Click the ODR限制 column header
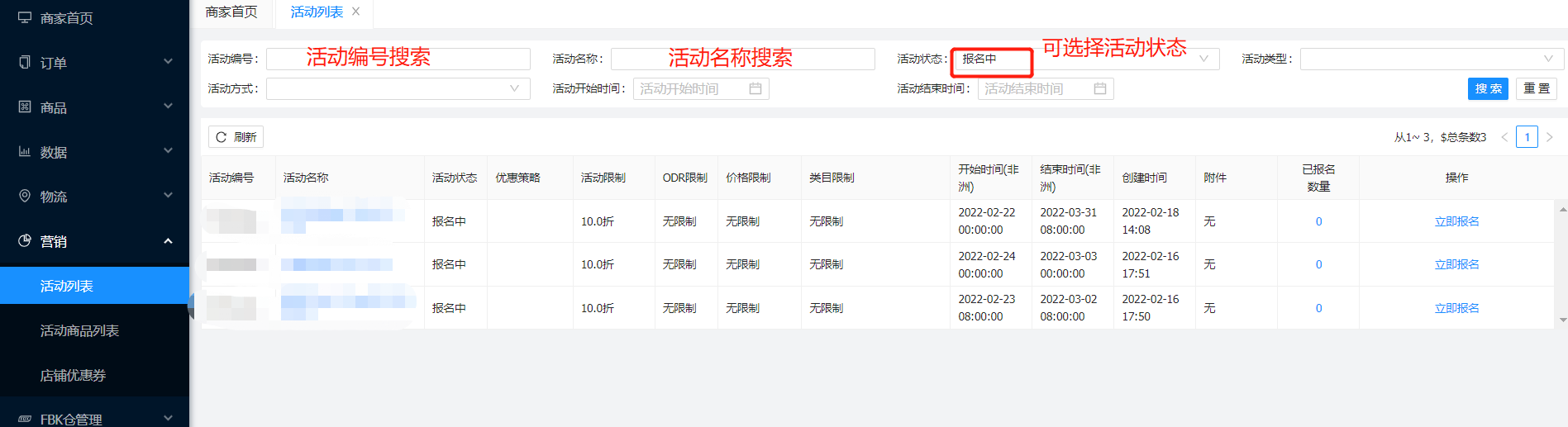The height and width of the screenshot is (427, 1568). coord(685,178)
